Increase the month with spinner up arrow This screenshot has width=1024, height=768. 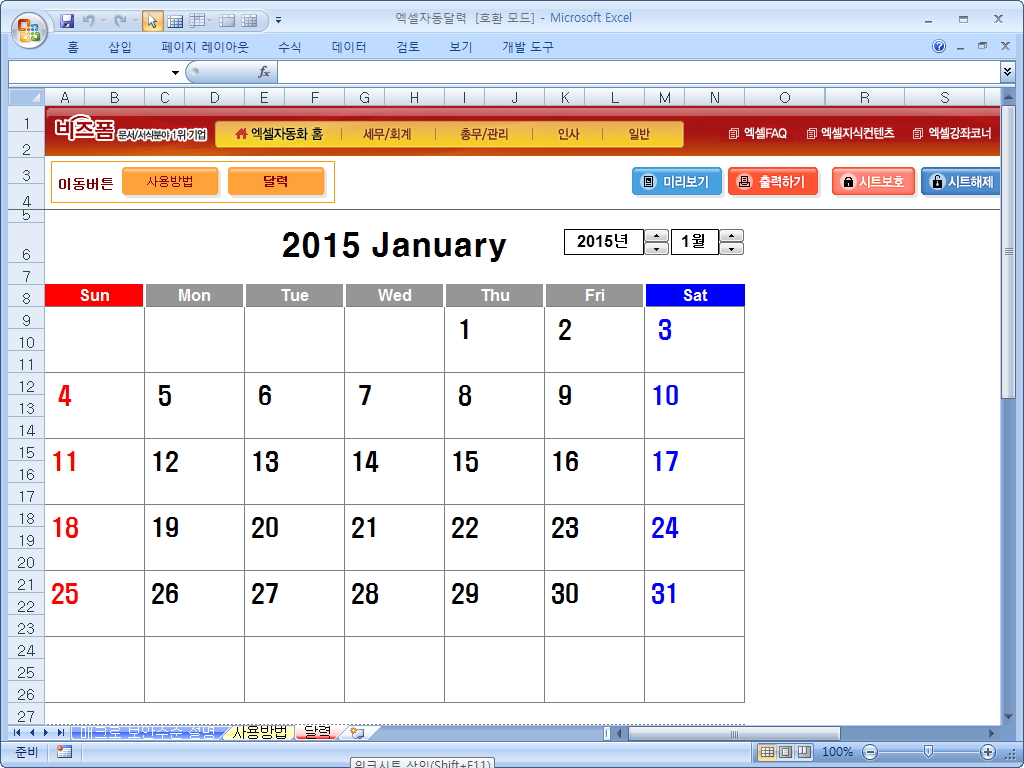(x=731, y=236)
